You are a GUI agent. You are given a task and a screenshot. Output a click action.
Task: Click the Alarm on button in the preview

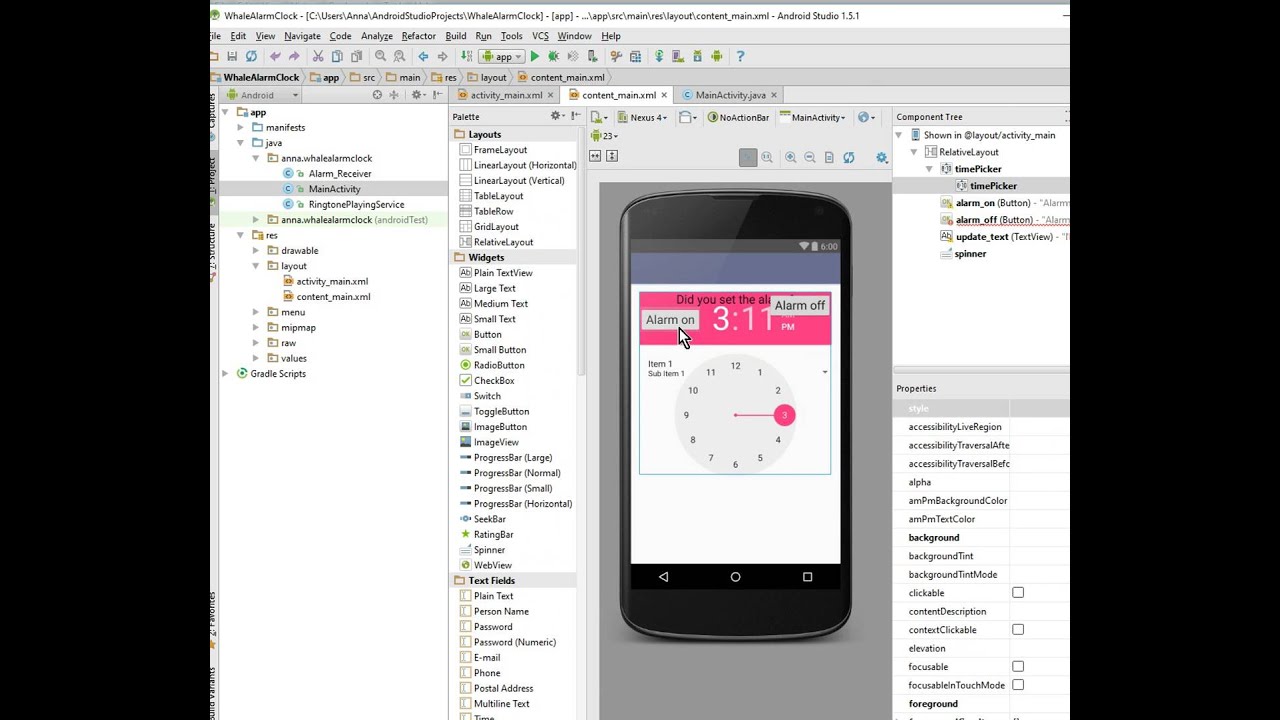pos(670,320)
